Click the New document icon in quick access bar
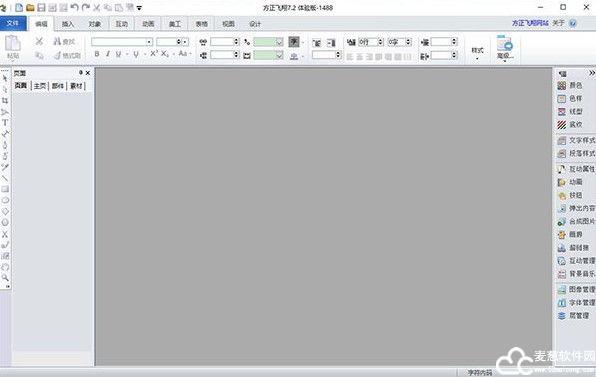Screen dimensions: 596x377 (x=19, y=7)
